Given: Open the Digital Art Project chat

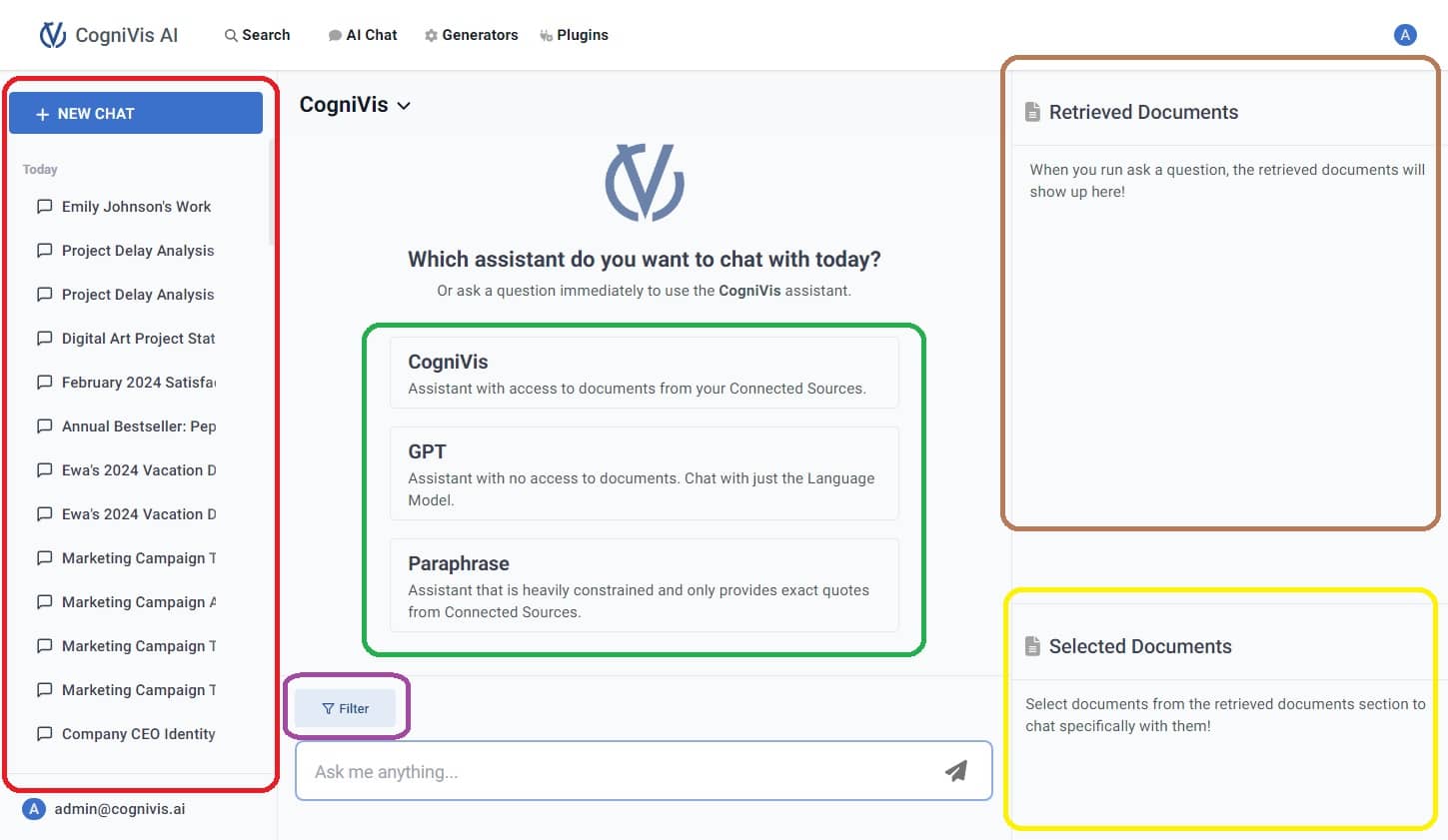Looking at the screenshot, I should click(138, 339).
